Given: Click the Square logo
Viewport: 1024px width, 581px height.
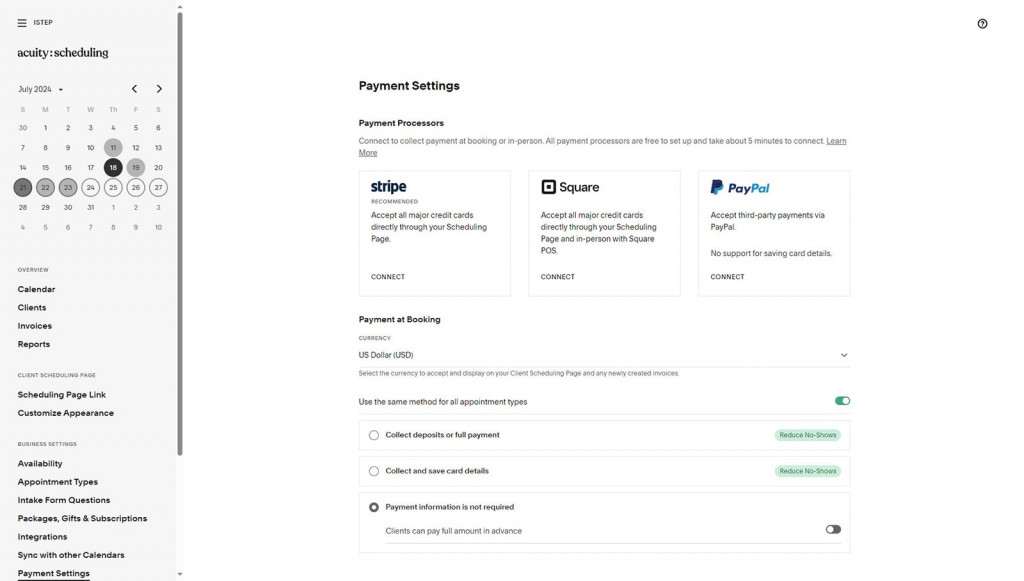Looking at the screenshot, I should [570, 187].
